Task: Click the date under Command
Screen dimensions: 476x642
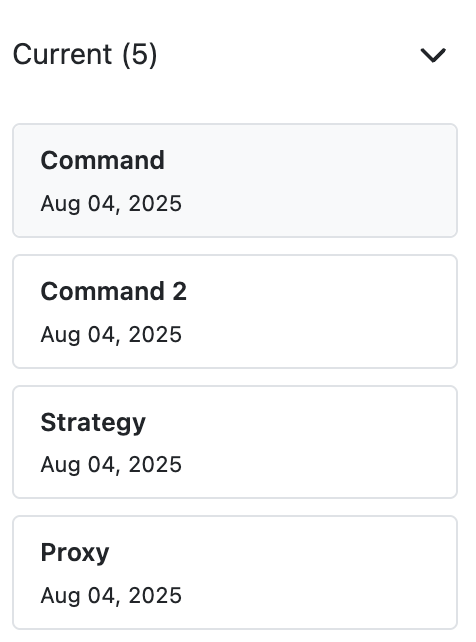Action: click(x=111, y=204)
